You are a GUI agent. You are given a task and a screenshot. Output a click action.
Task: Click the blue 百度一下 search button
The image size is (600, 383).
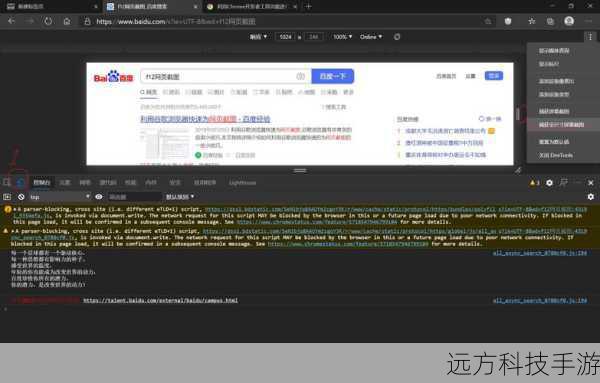[x=333, y=77]
